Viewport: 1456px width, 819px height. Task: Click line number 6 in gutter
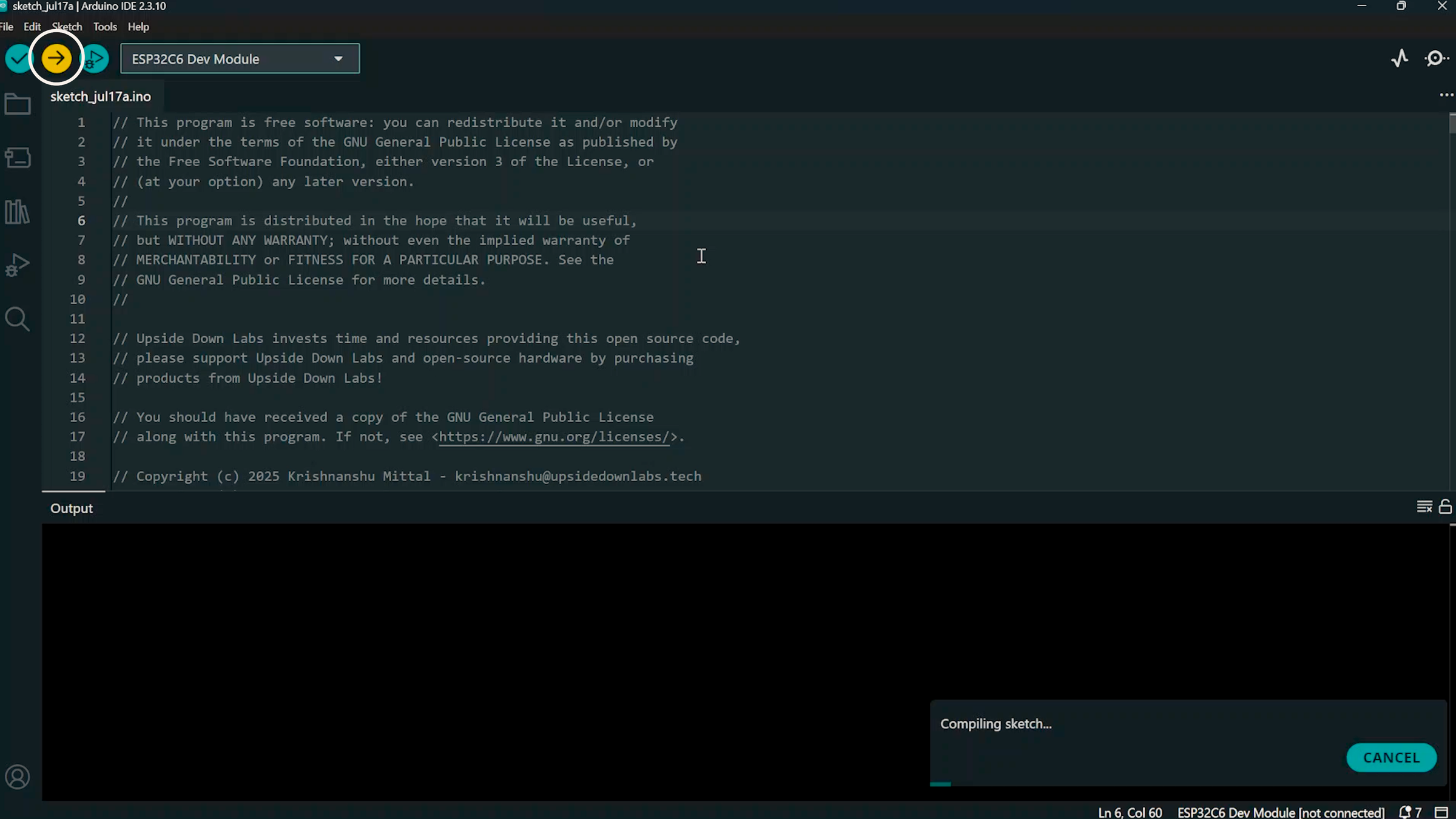tap(81, 221)
